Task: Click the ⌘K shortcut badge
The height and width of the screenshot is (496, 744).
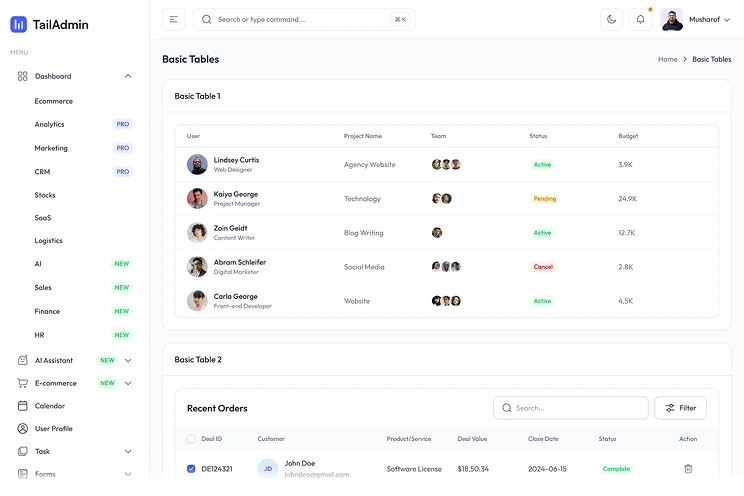Action: click(400, 19)
